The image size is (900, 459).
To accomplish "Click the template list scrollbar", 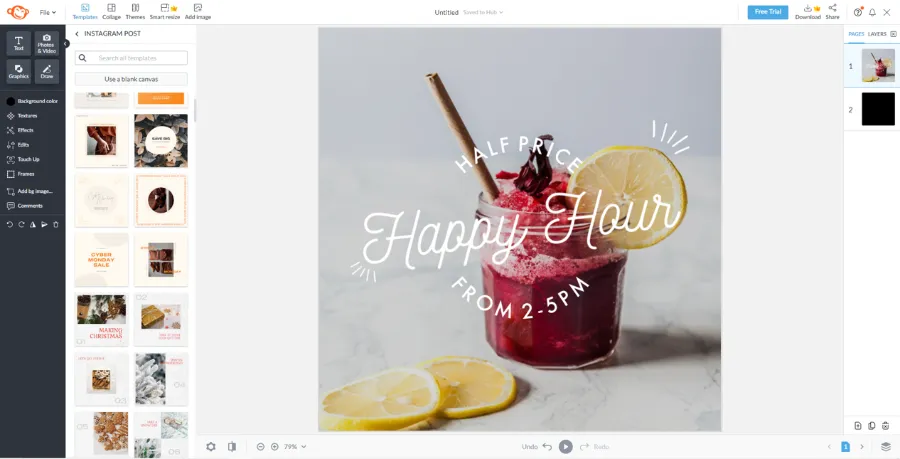I will (x=195, y=110).
